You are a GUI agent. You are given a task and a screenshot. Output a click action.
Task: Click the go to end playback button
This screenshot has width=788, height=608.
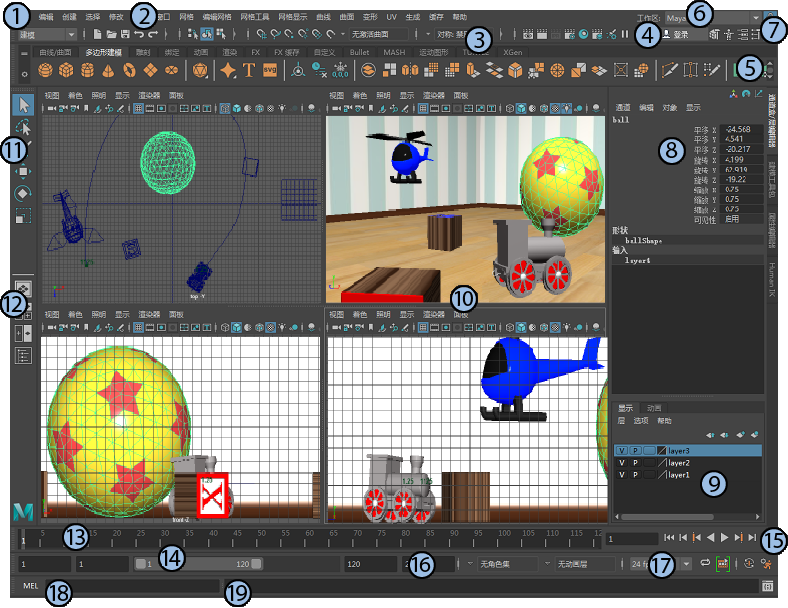752,538
